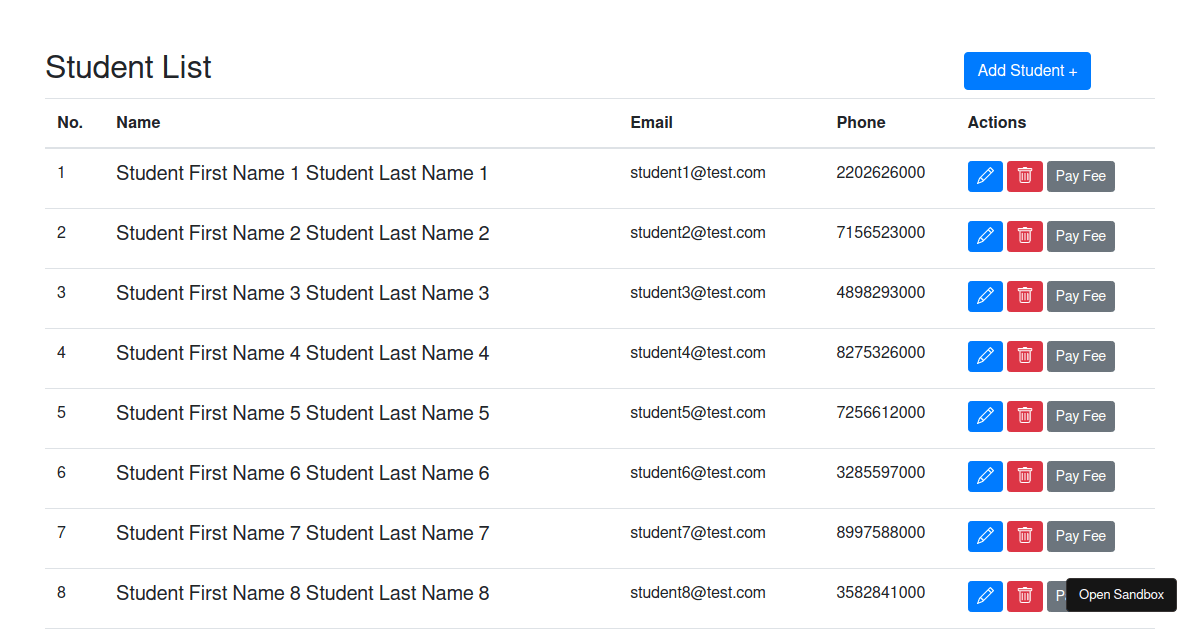The image size is (1200, 630).
Task: Click the edit pencil icon for Student 7
Action: pos(985,536)
